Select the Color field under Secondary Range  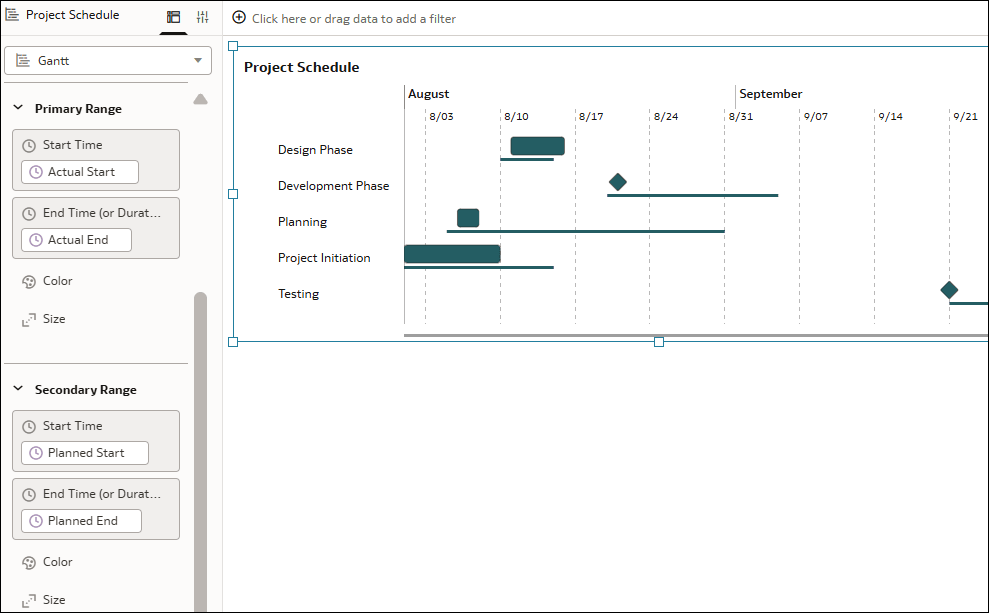click(47, 562)
